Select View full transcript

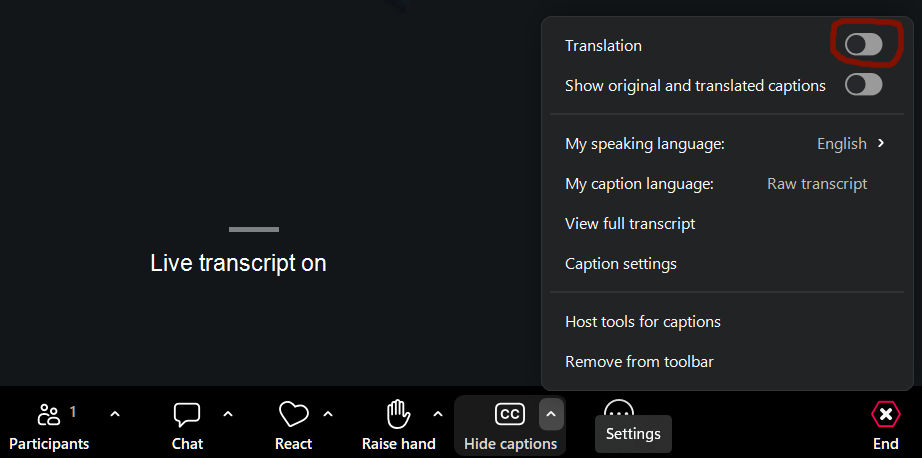point(630,224)
